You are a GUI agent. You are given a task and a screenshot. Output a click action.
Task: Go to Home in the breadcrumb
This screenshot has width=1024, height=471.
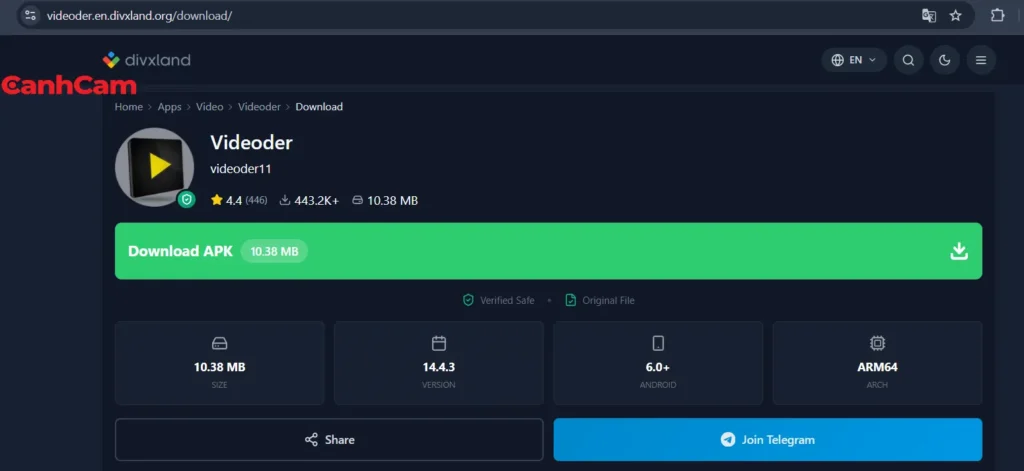(x=129, y=106)
